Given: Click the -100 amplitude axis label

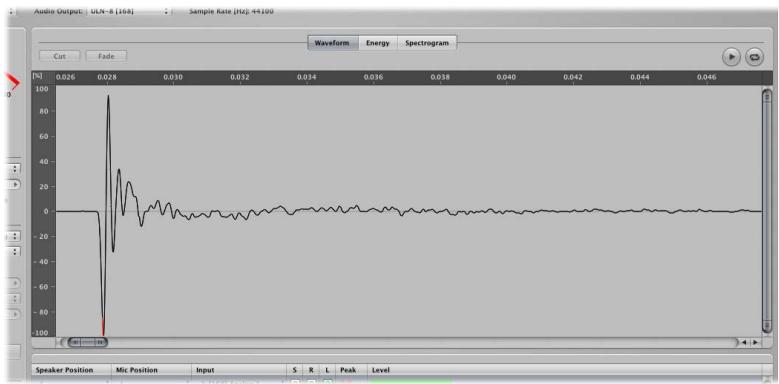Looking at the screenshot, I should point(41,332).
